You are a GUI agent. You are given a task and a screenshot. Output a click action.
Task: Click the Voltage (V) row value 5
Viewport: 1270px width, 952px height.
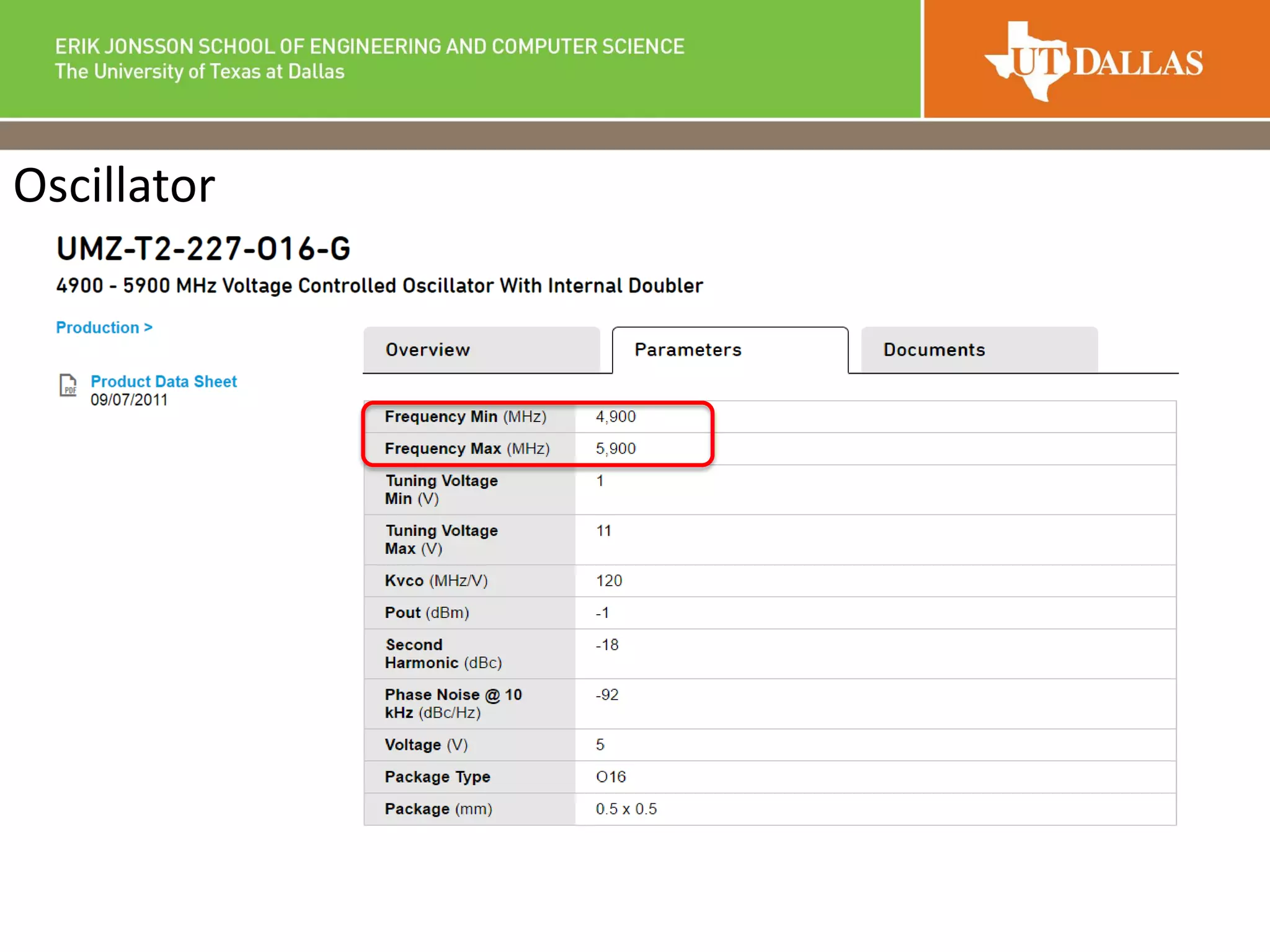tap(600, 744)
